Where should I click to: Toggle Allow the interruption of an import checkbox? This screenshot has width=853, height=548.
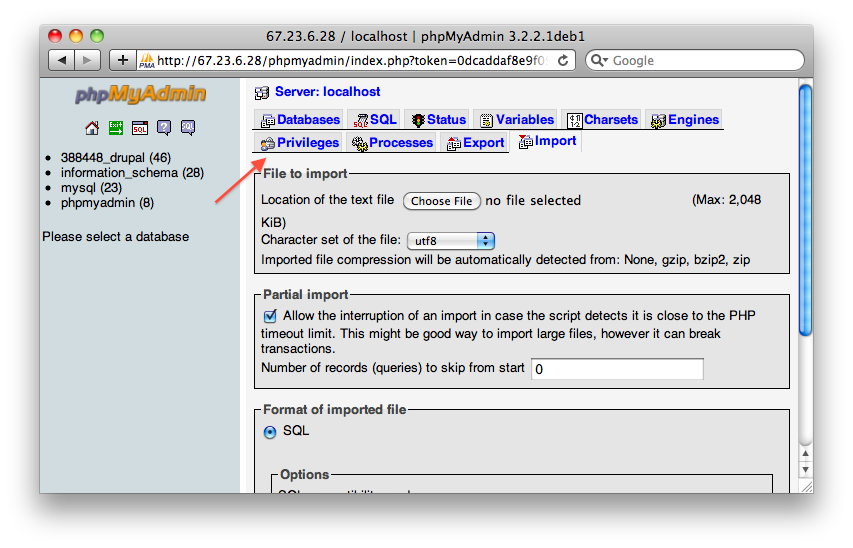coord(270,316)
